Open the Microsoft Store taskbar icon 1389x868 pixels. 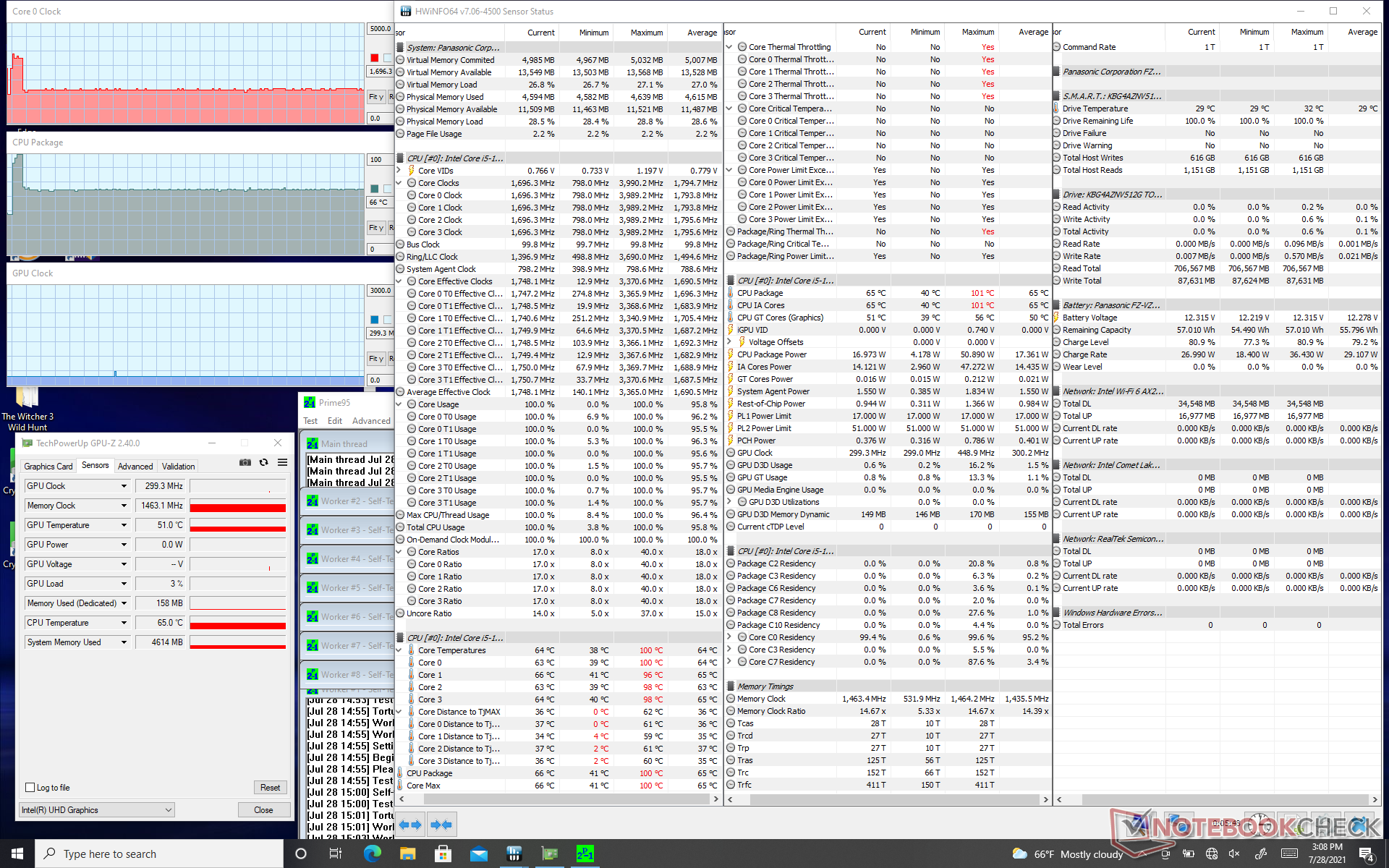coord(443,854)
